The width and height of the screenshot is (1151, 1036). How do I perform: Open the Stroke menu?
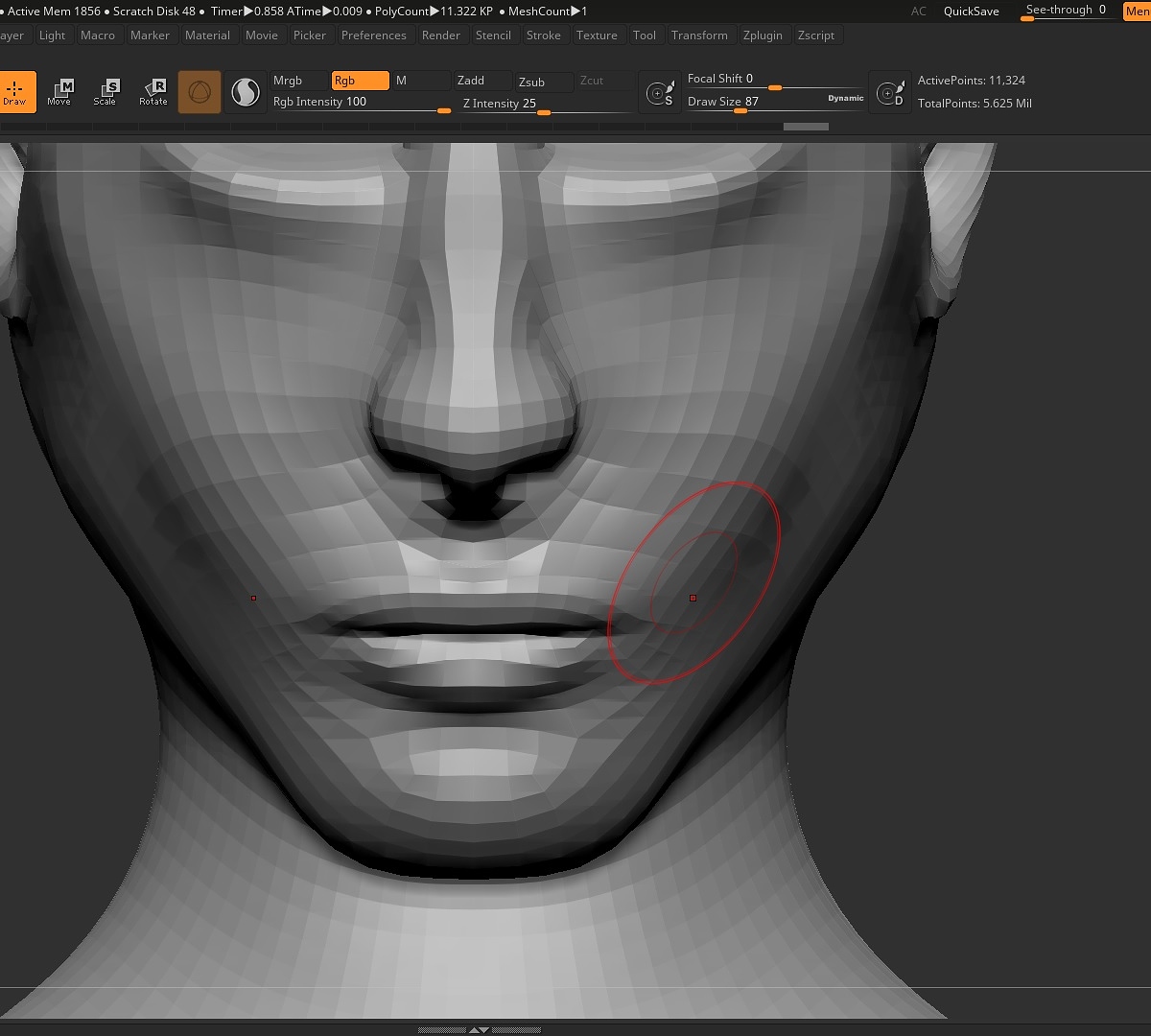pos(543,35)
